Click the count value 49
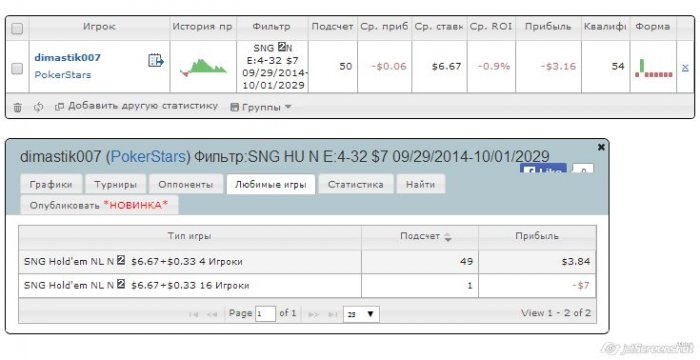Viewport: 700px width, 360px height. point(467,262)
